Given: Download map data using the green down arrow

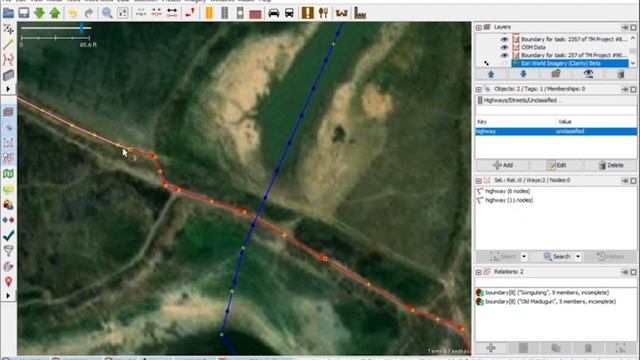Looking at the screenshot, I should click(x=39, y=13).
